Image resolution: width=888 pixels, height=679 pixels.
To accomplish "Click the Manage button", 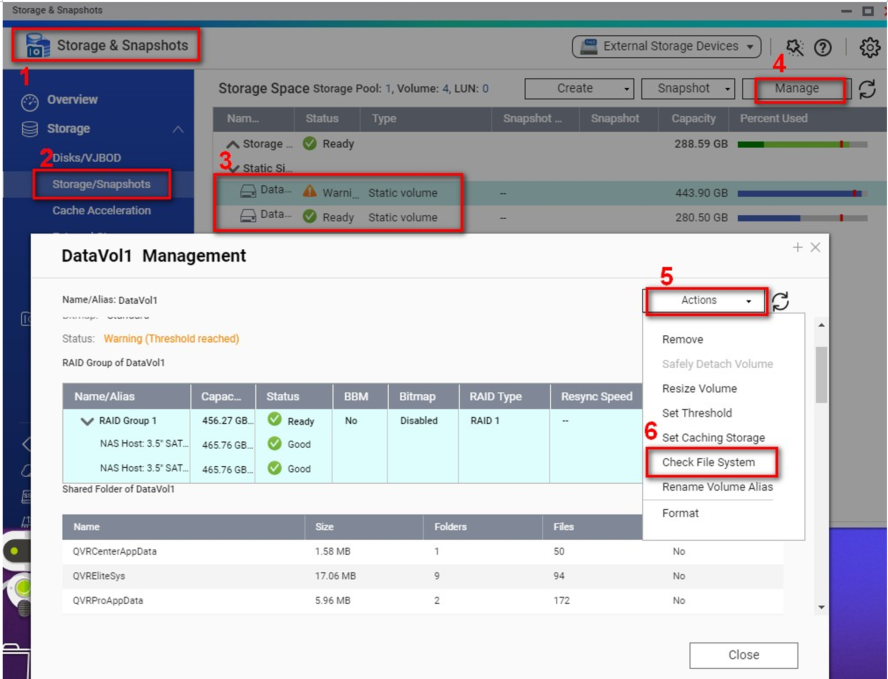I will click(796, 89).
